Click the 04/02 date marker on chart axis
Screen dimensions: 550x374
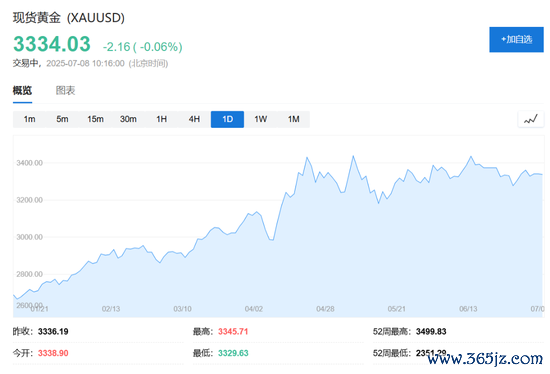[x=254, y=309]
